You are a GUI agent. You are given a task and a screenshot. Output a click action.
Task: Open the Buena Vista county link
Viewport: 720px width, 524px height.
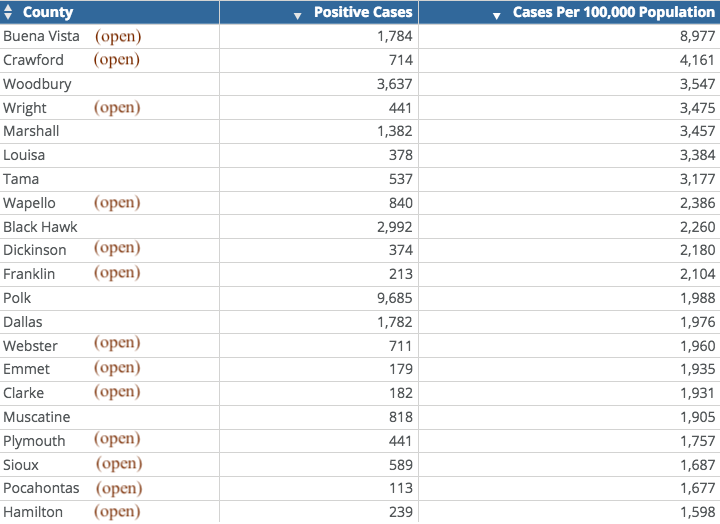[x=118, y=36]
